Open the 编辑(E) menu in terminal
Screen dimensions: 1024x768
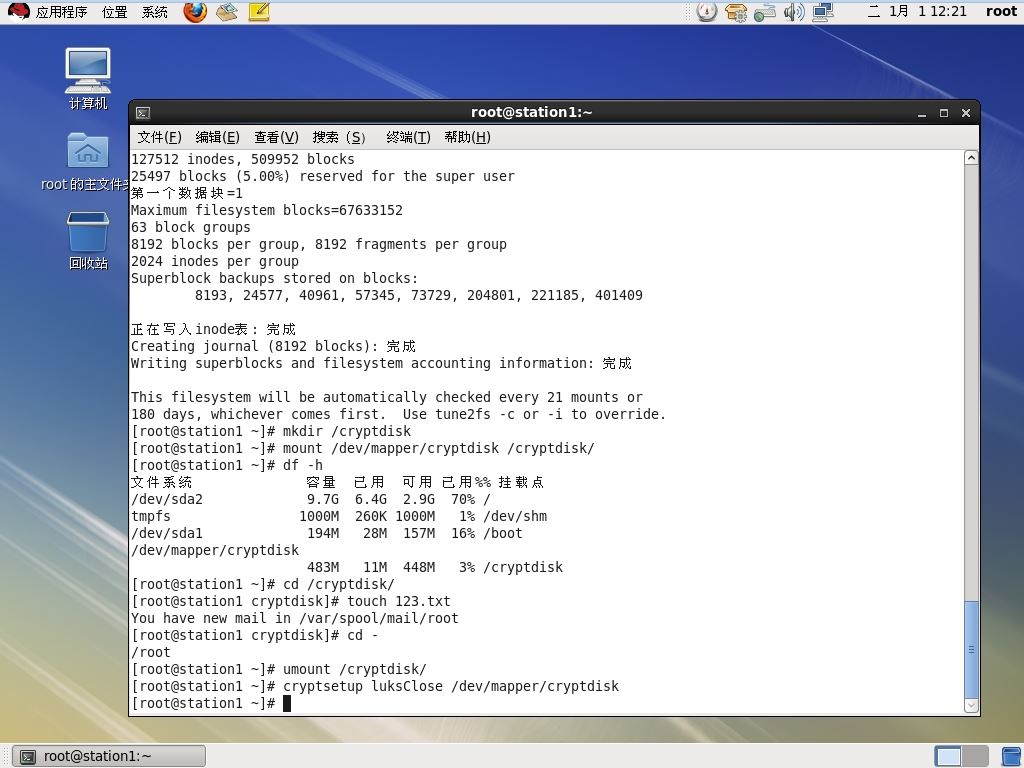(217, 137)
